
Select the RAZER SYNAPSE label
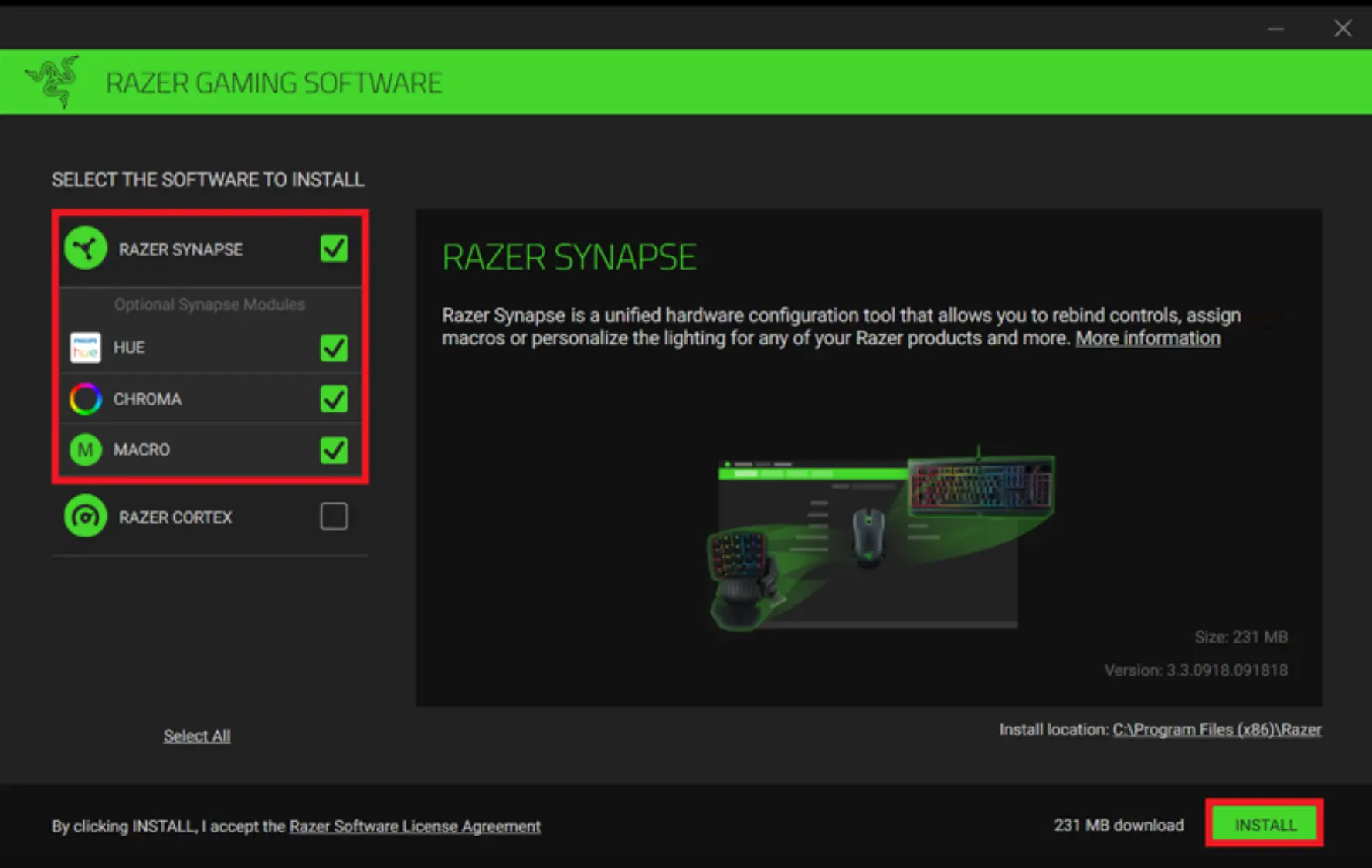point(181,249)
